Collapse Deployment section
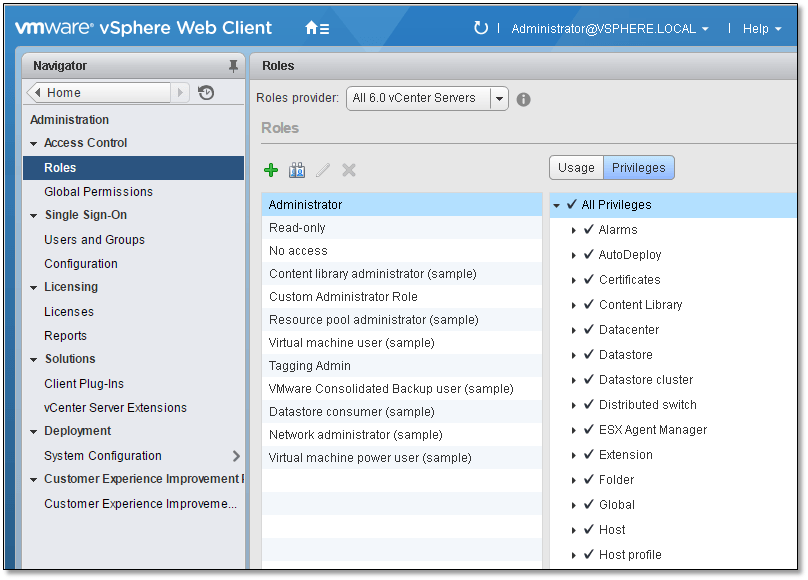 33,432
